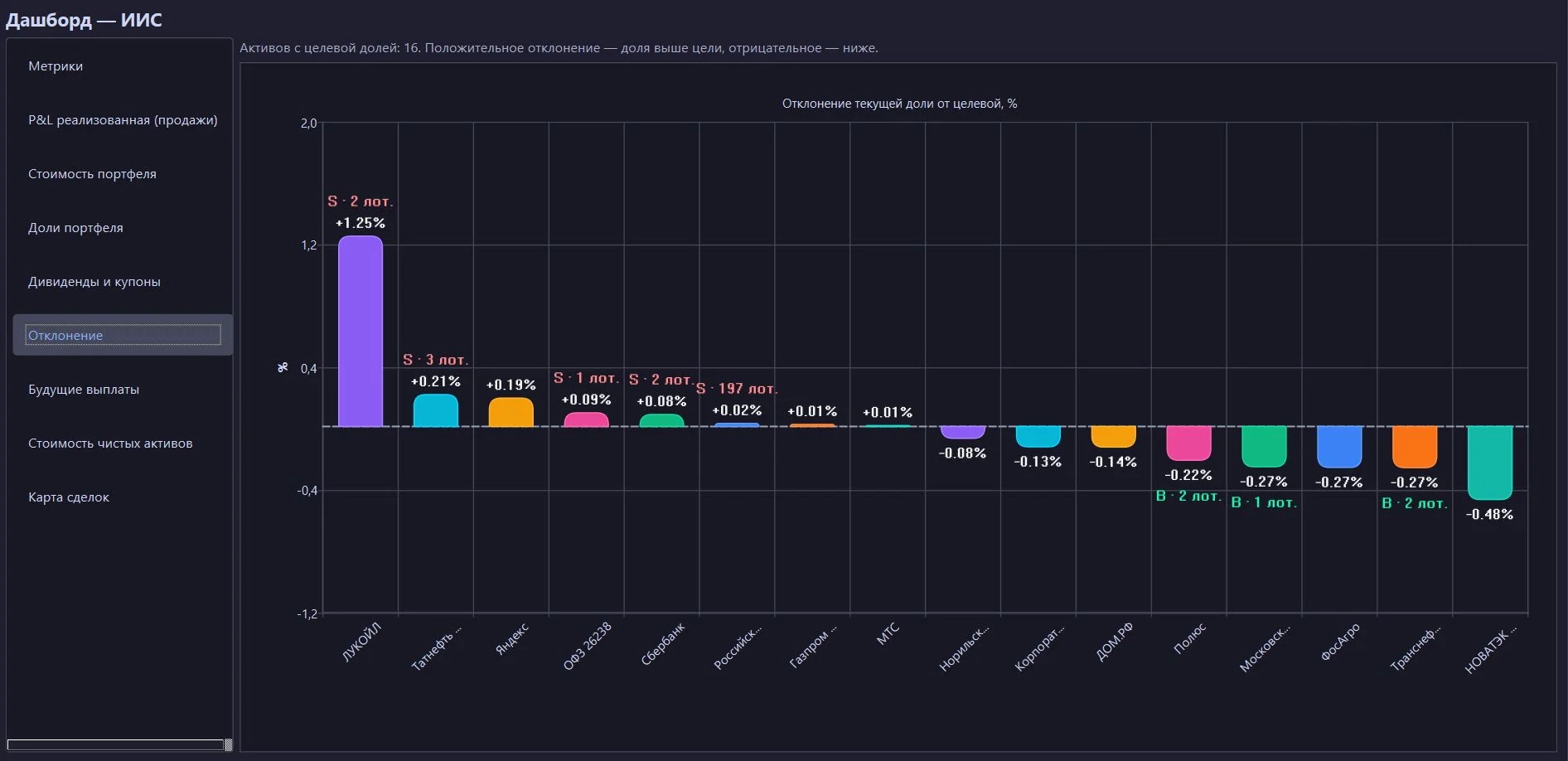Screen dimensions: 1568x761
Task: Select the green Московск bar
Action: tap(1264, 446)
